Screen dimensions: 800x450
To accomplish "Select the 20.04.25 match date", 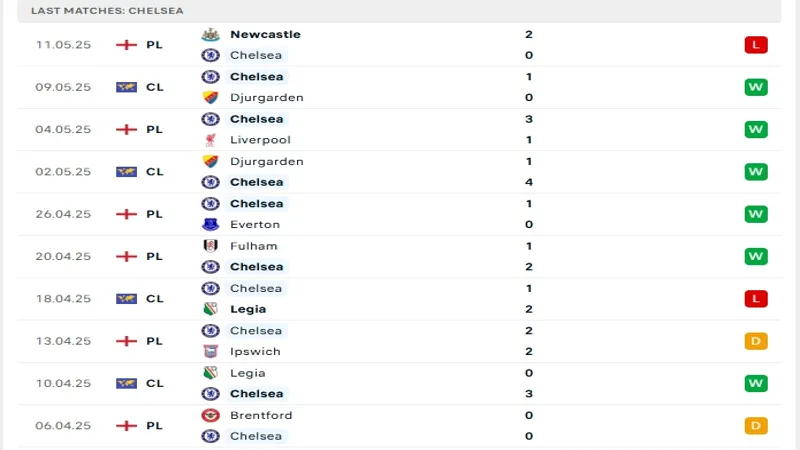I will (x=63, y=256).
